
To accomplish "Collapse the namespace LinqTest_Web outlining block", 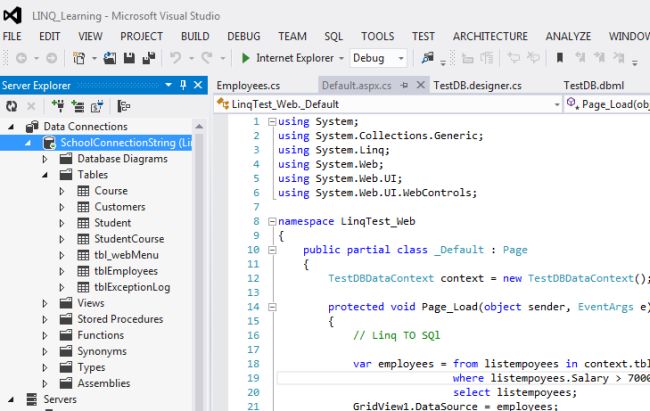I will [x=272, y=221].
